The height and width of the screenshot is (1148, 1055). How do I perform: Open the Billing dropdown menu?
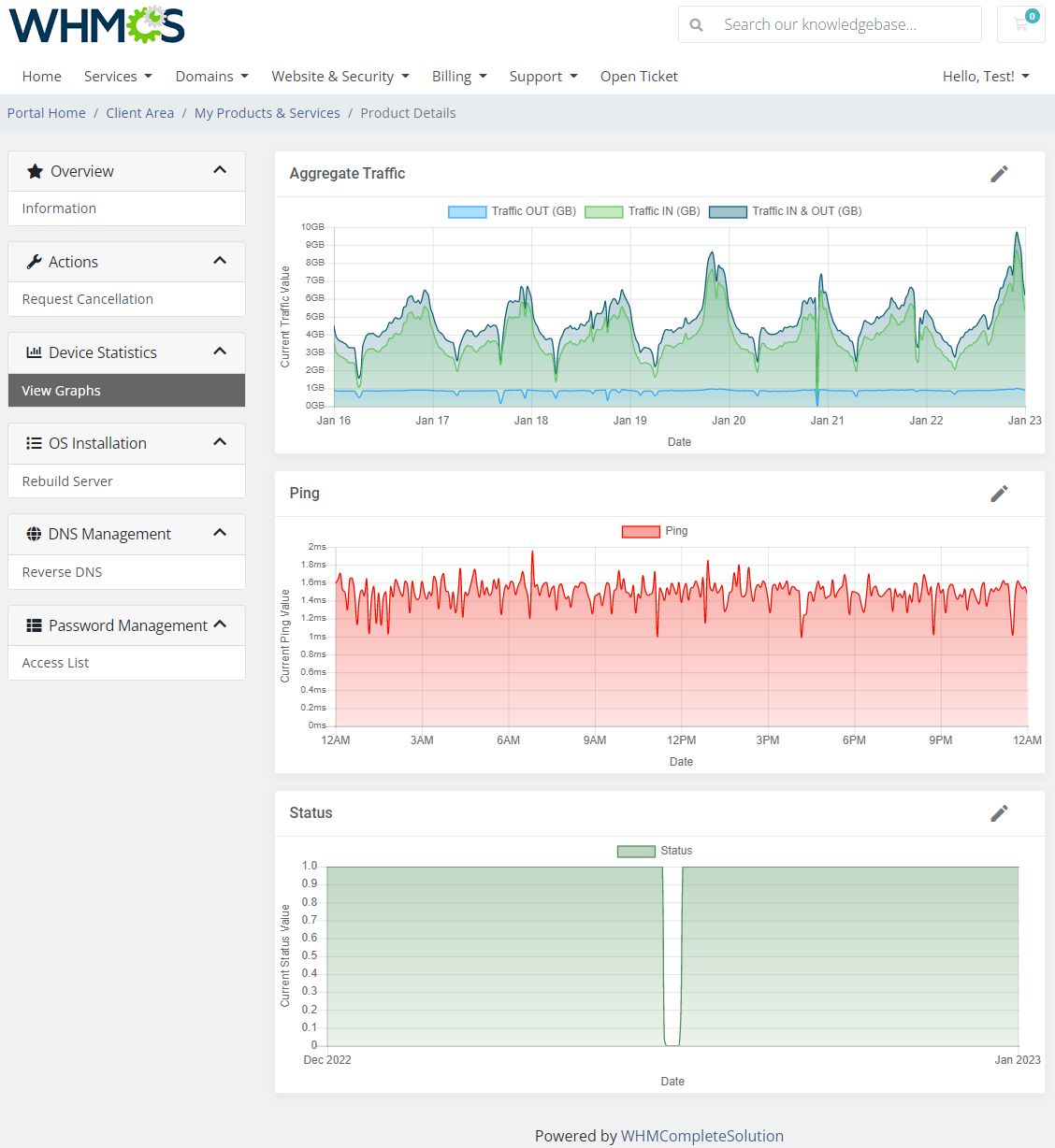[459, 77]
